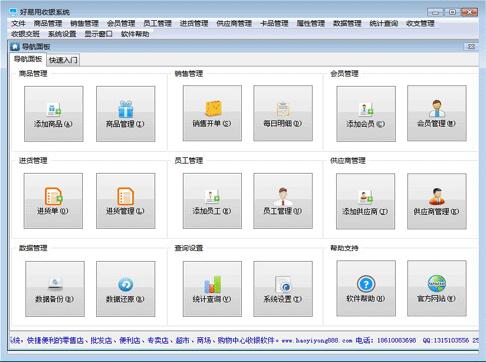Open the 系统设置 menu in menu bar
Image resolution: width=486 pixels, height=362 pixels.
pos(62,34)
